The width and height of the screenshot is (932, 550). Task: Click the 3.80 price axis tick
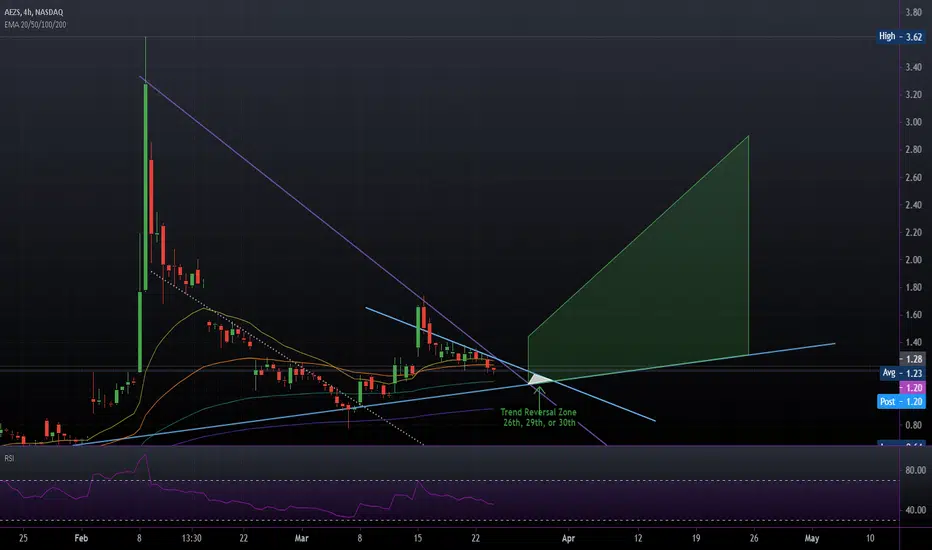click(x=914, y=12)
